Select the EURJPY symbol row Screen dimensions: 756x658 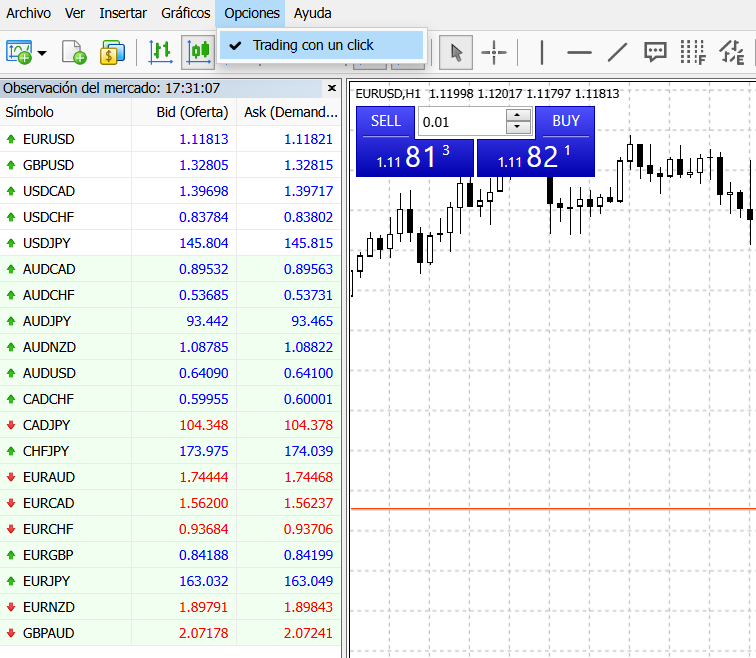(x=171, y=582)
